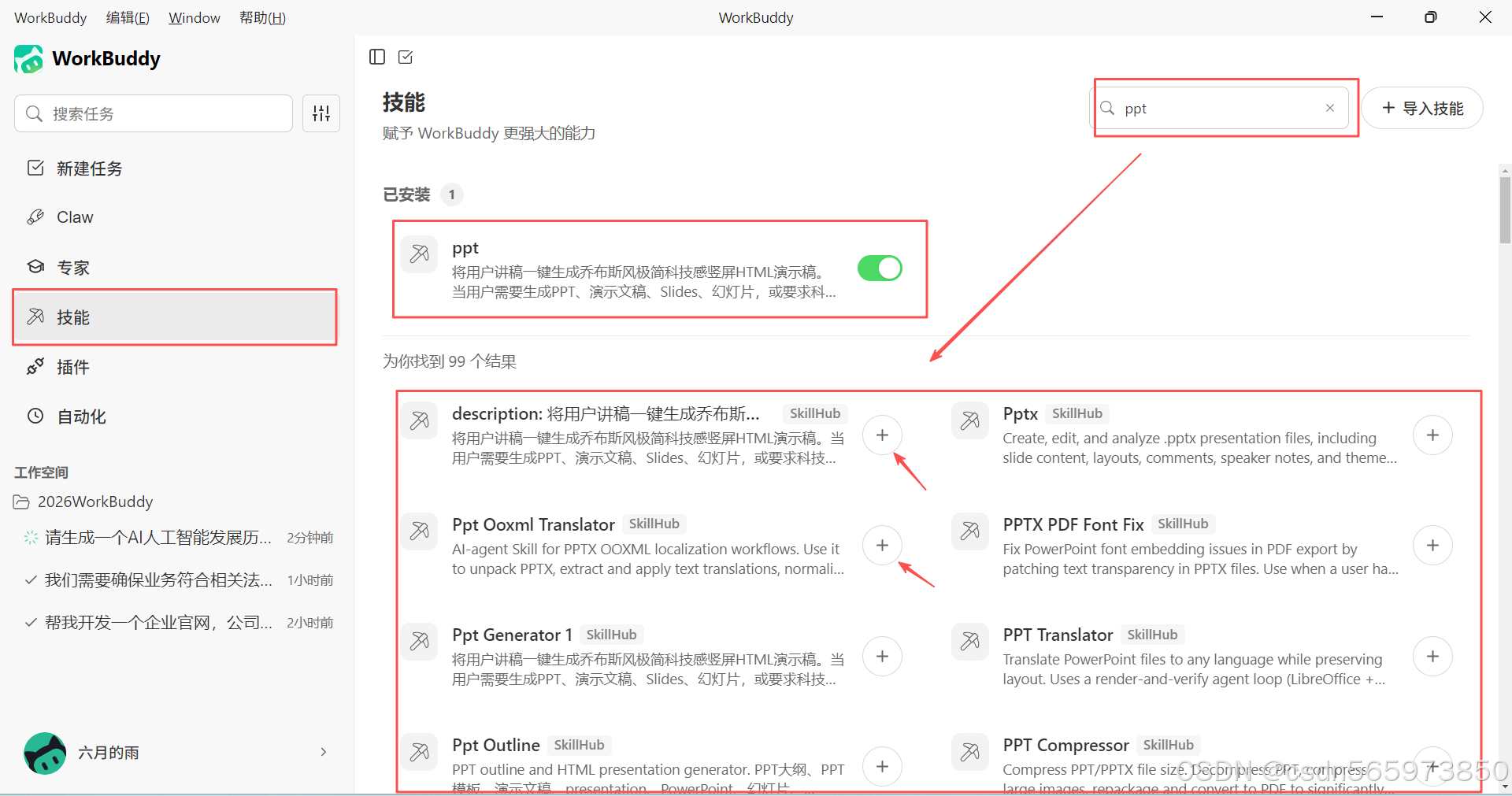Click the 2026WorkBuddy folder icon
This screenshot has height=796, width=1512.
[21, 502]
